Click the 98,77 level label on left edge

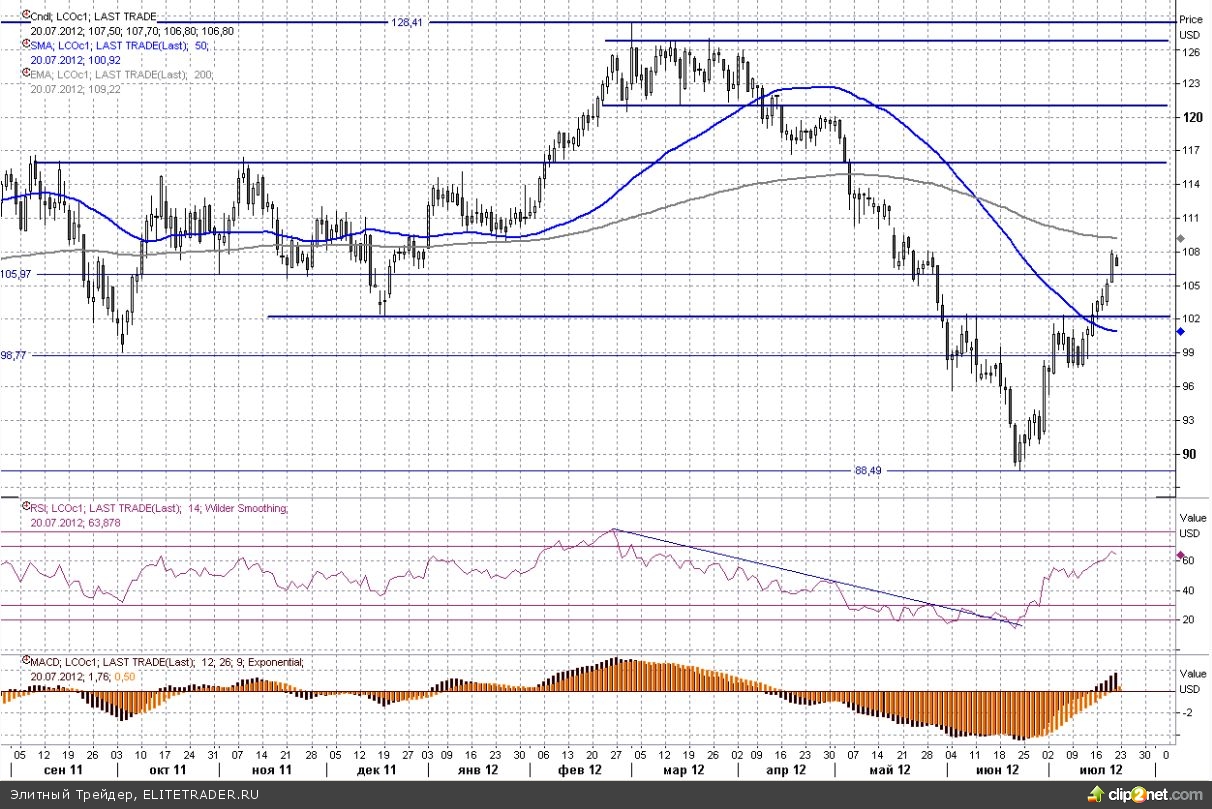(x=14, y=355)
